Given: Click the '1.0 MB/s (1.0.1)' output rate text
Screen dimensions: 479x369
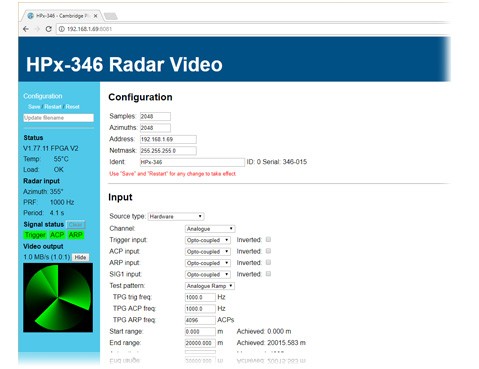Looking at the screenshot, I should 47,257.
